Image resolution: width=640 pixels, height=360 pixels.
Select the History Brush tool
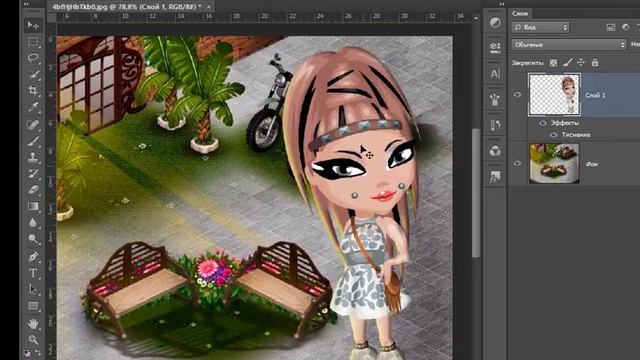pos(33,174)
